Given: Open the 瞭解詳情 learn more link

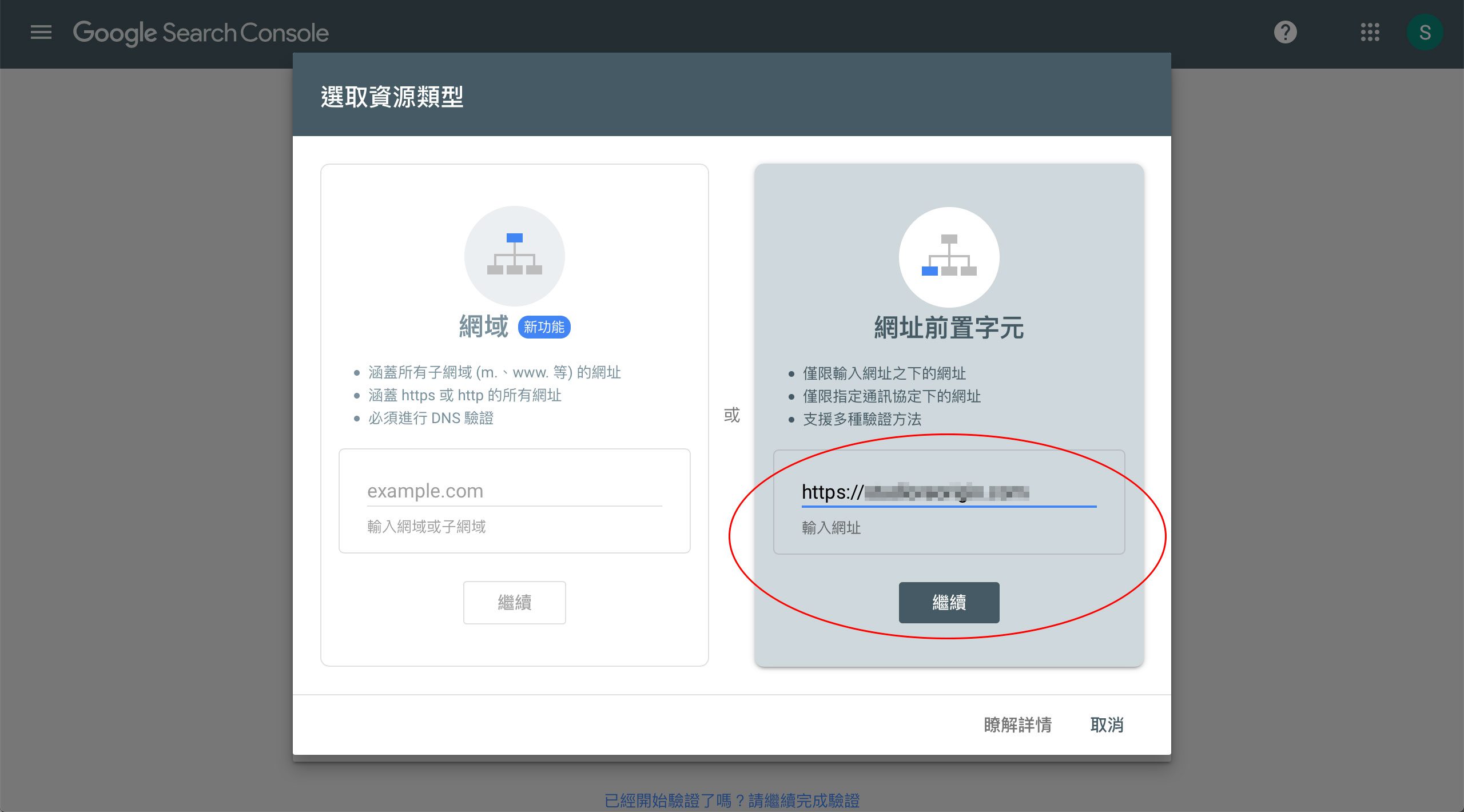Looking at the screenshot, I should (x=1017, y=725).
